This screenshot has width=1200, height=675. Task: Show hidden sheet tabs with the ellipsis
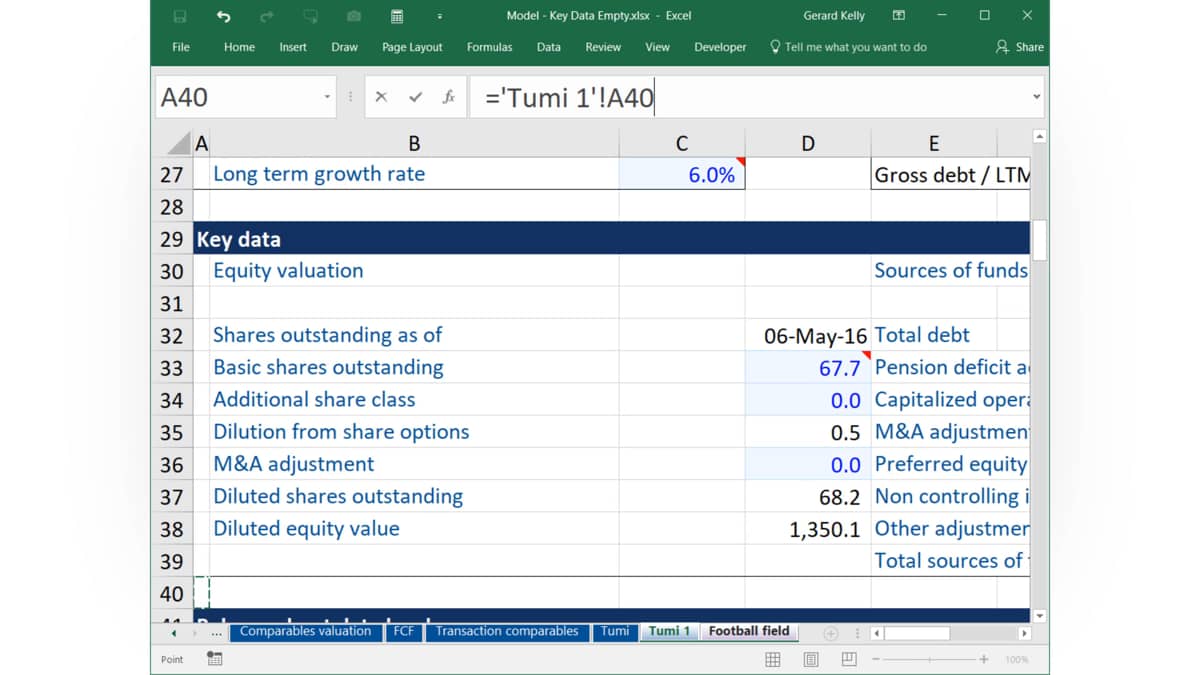[x=216, y=633]
